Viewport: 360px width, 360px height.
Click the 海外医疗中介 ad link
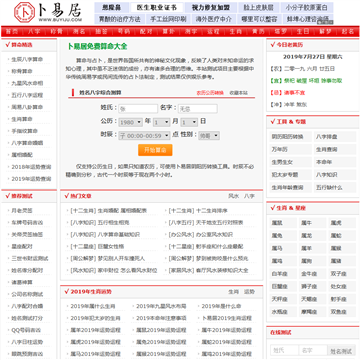(214, 19)
